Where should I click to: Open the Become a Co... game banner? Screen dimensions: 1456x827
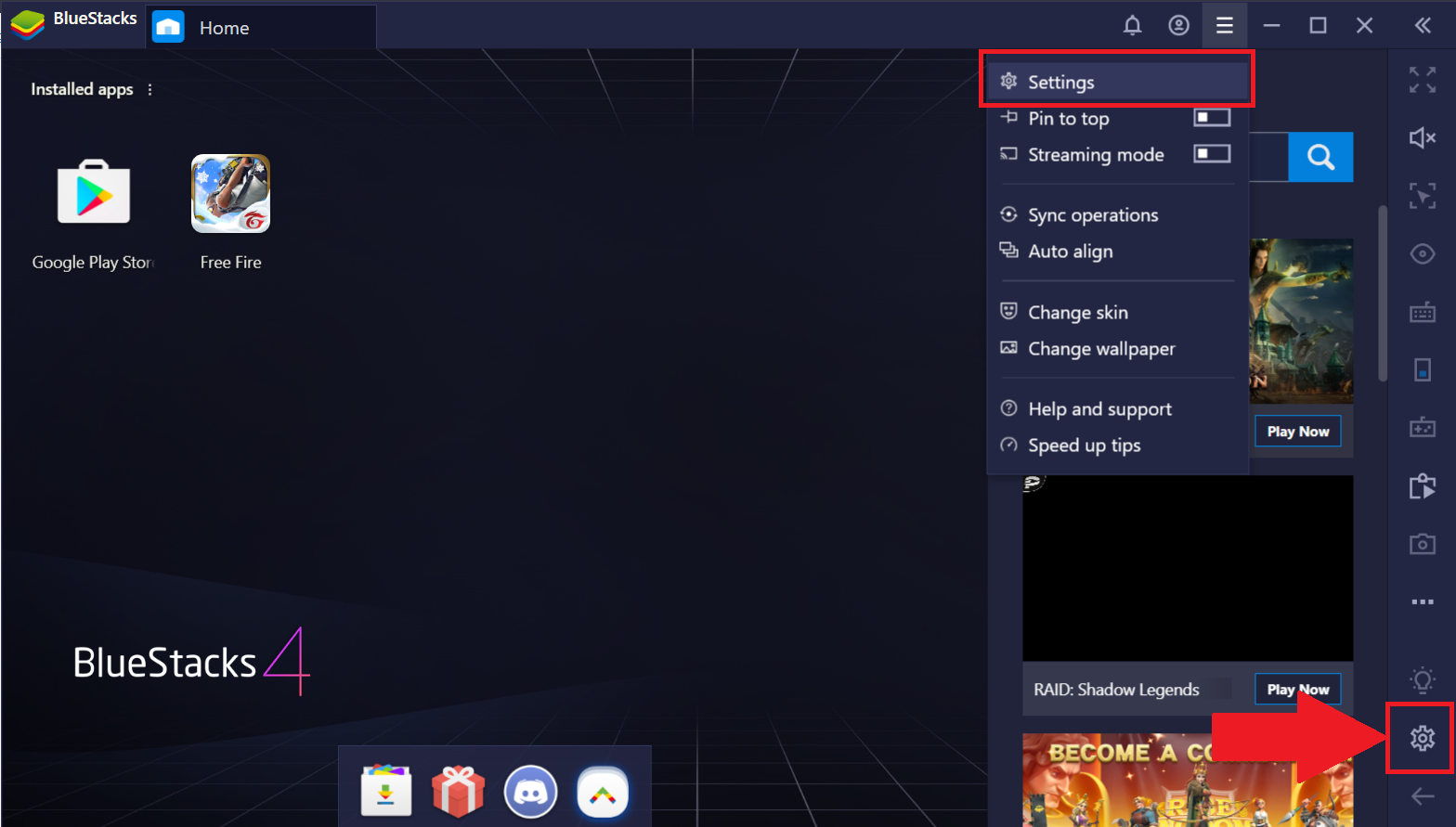1188,780
